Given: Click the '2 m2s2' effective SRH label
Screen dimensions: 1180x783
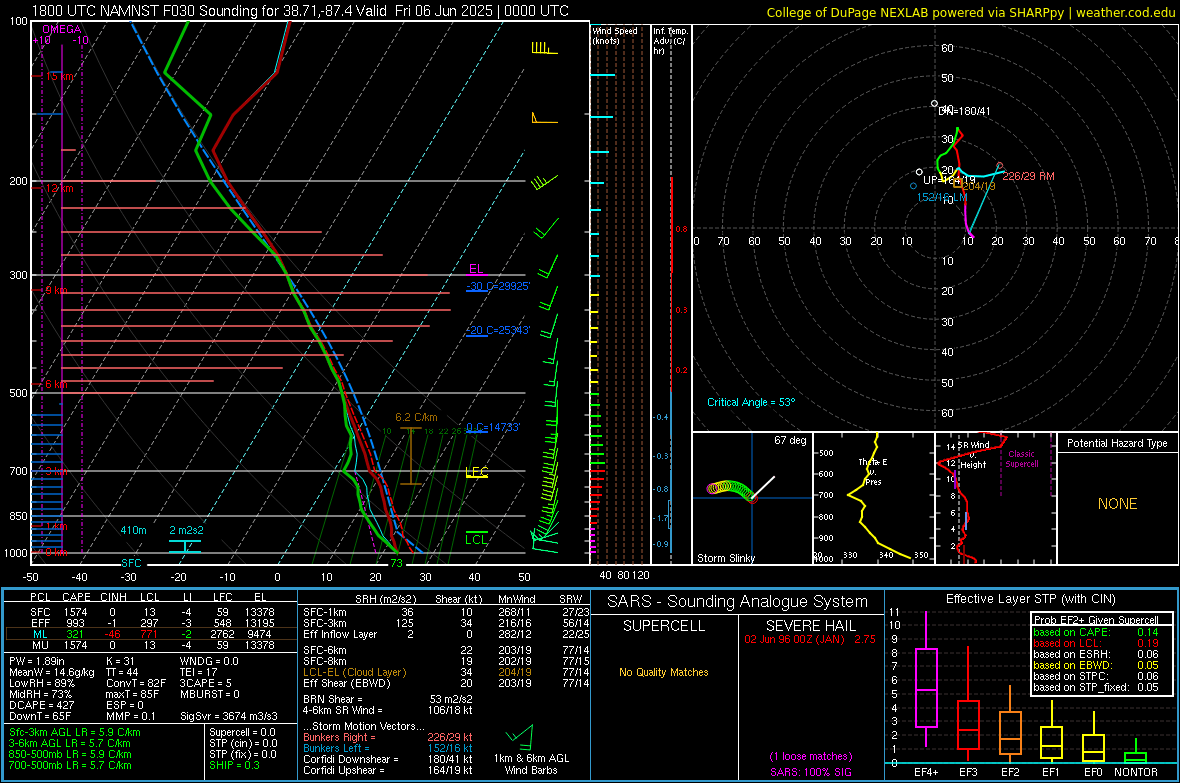Looking at the screenshot, I should pos(186,530).
